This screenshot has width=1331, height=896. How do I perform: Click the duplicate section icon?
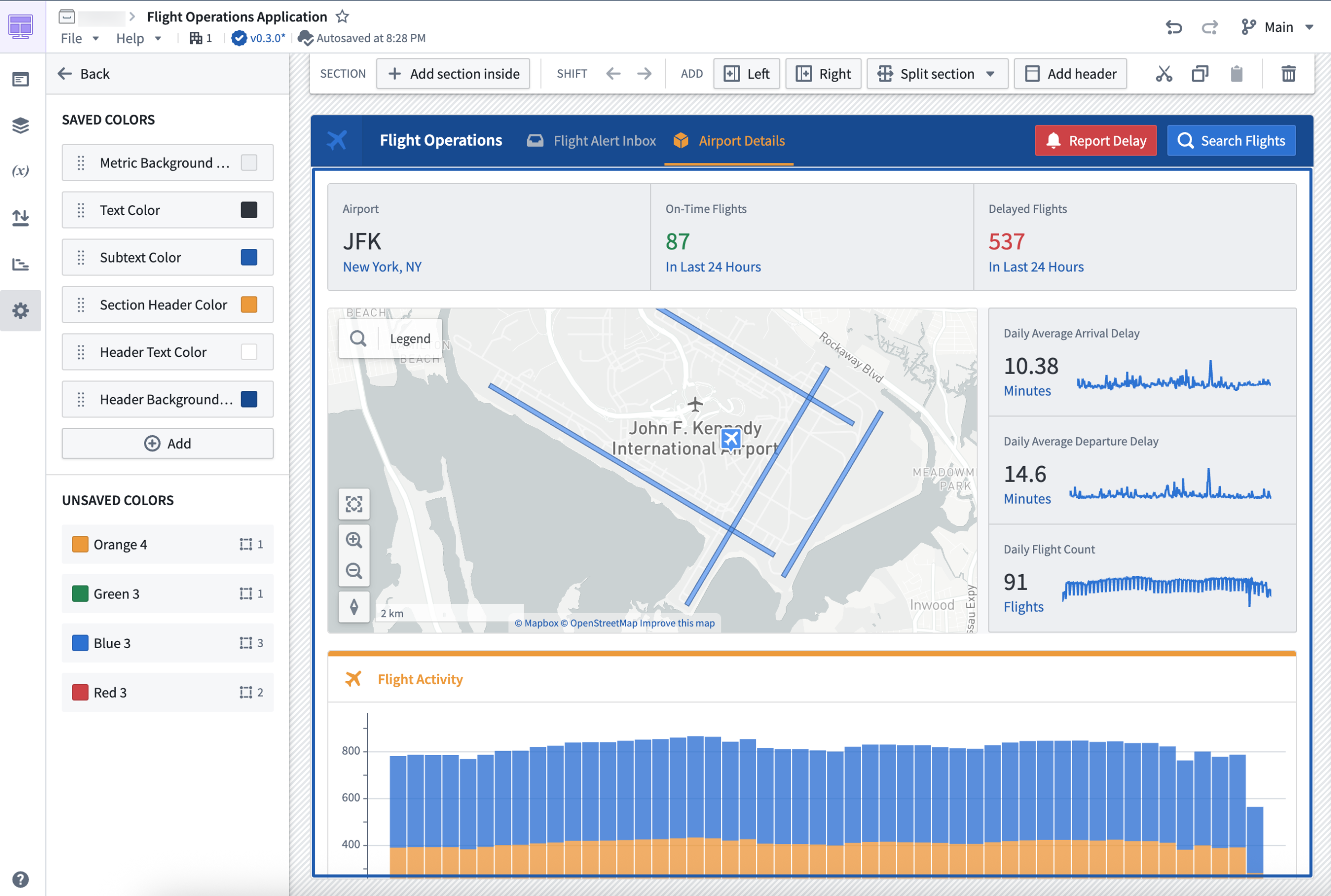1199,74
